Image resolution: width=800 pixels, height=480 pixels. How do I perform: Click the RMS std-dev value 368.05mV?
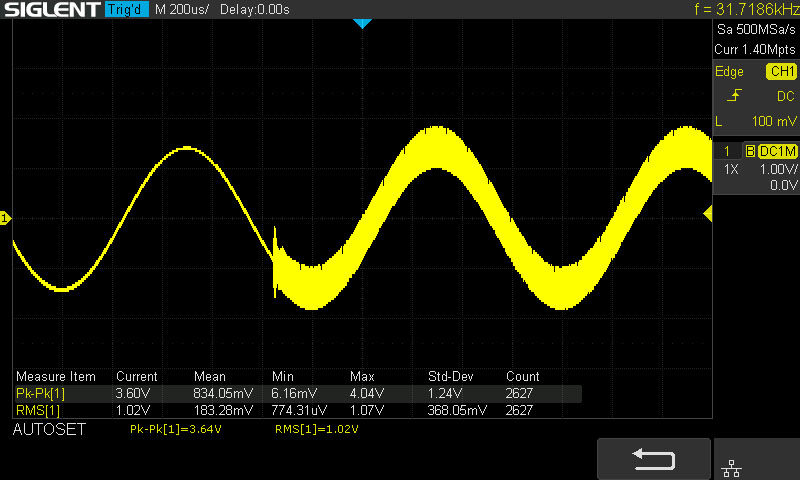click(x=457, y=410)
